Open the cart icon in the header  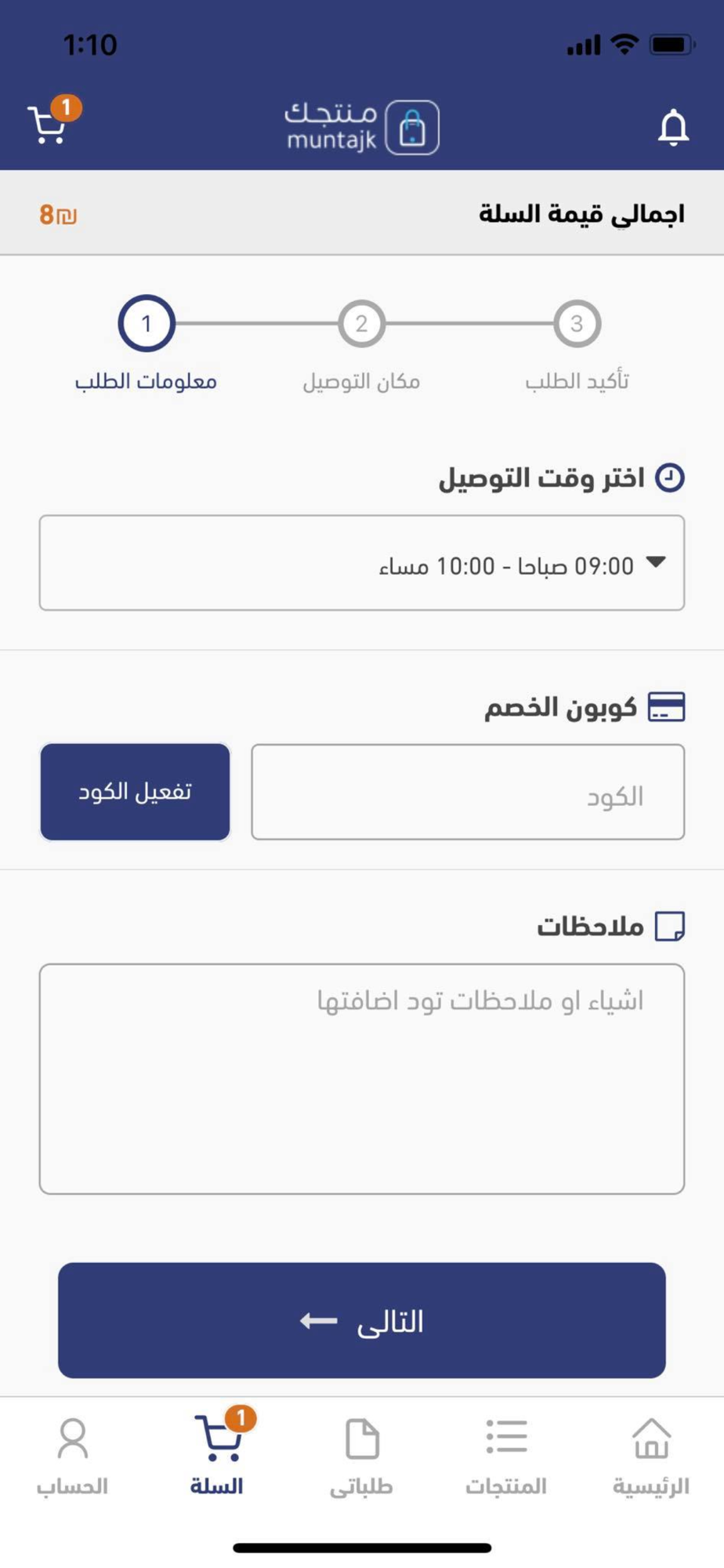pyautogui.click(x=49, y=125)
